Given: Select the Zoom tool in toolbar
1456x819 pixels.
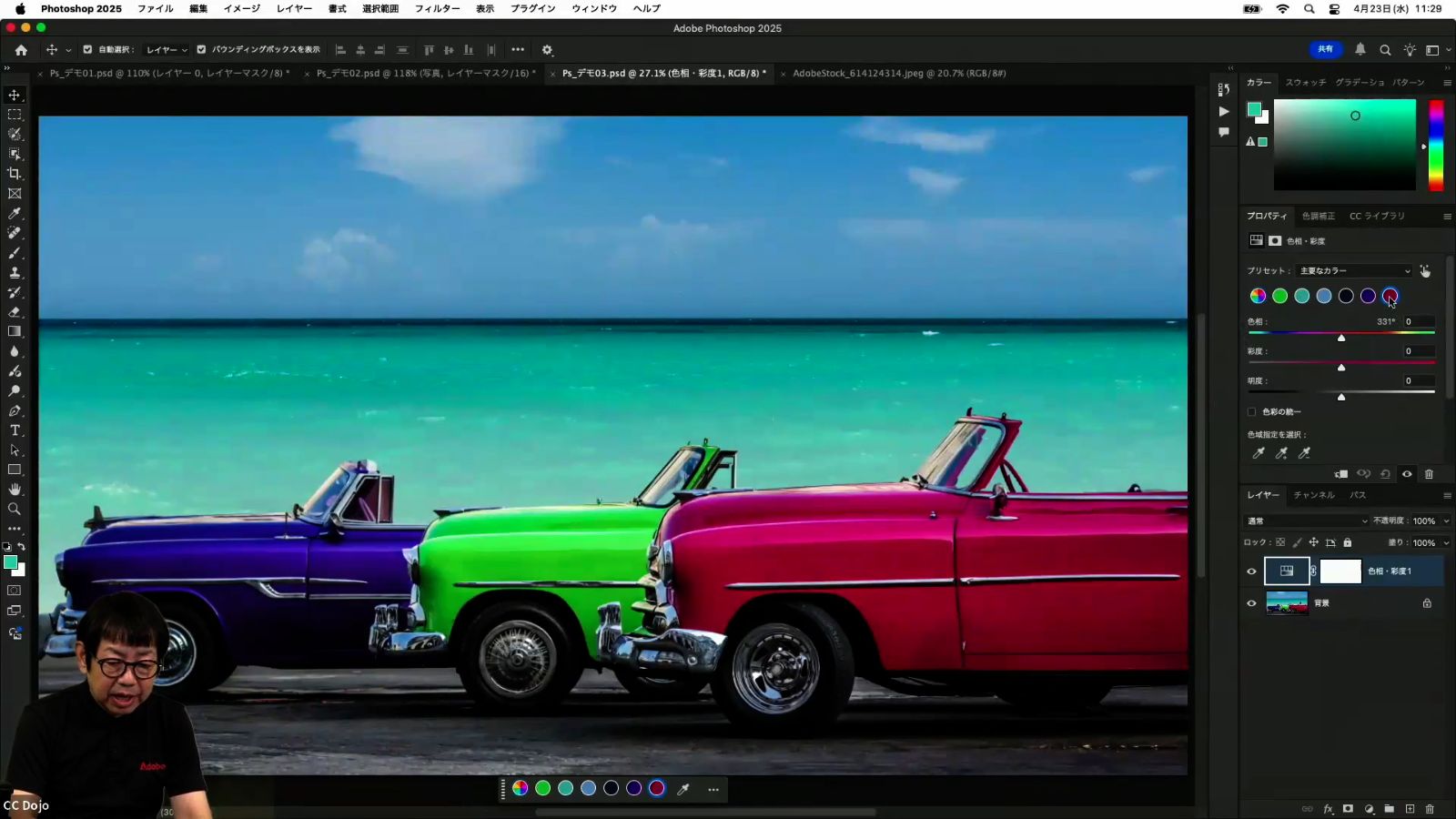Looking at the screenshot, I should [x=15, y=510].
